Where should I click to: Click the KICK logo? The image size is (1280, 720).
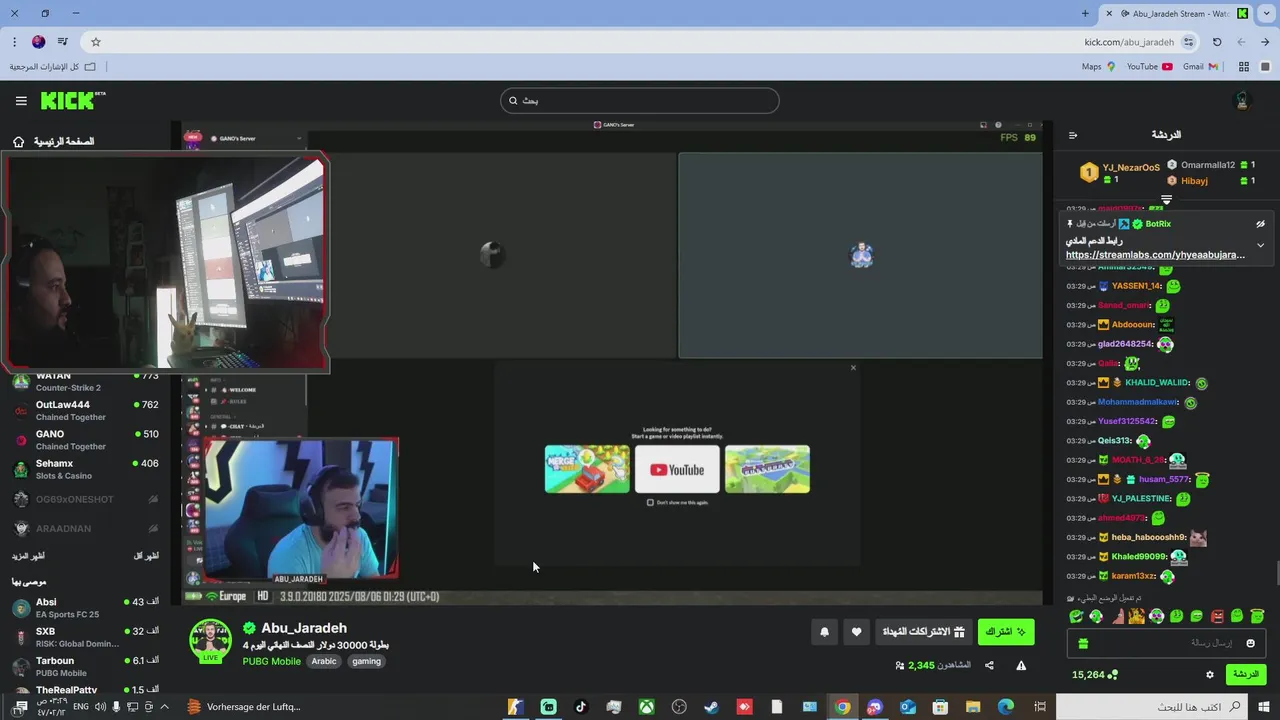pyautogui.click(x=72, y=100)
